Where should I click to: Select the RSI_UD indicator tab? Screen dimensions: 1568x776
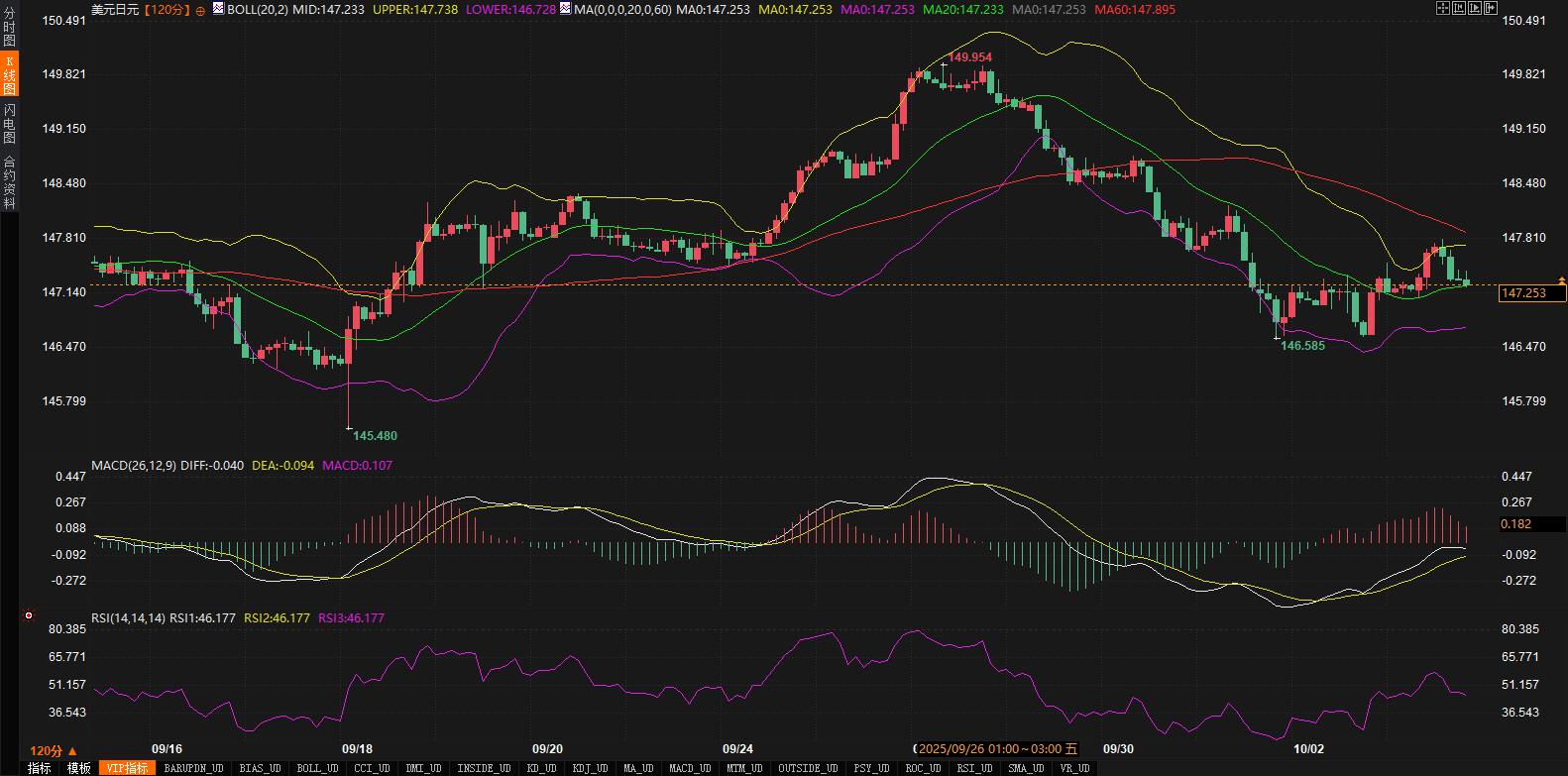point(974,768)
